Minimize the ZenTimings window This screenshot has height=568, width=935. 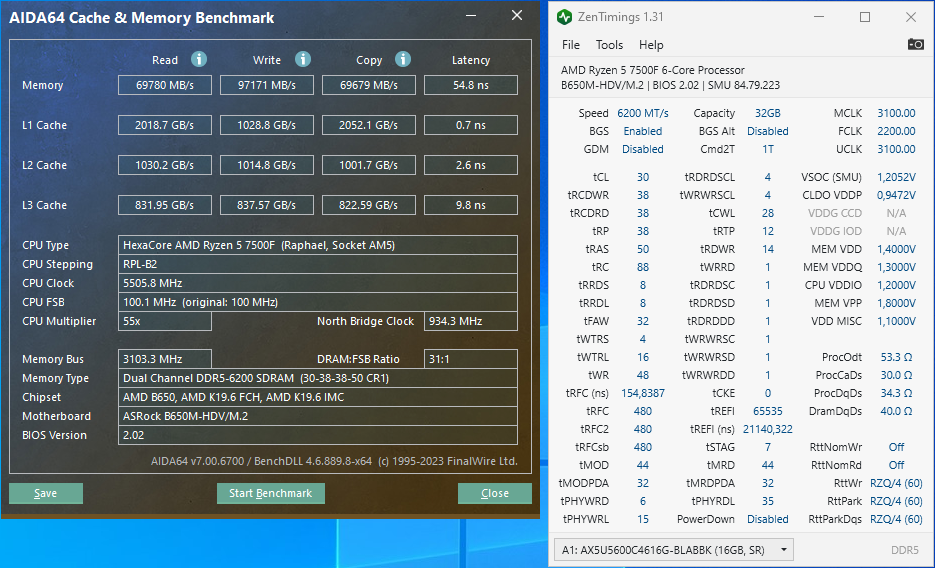pyautogui.click(x=819, y=17)
